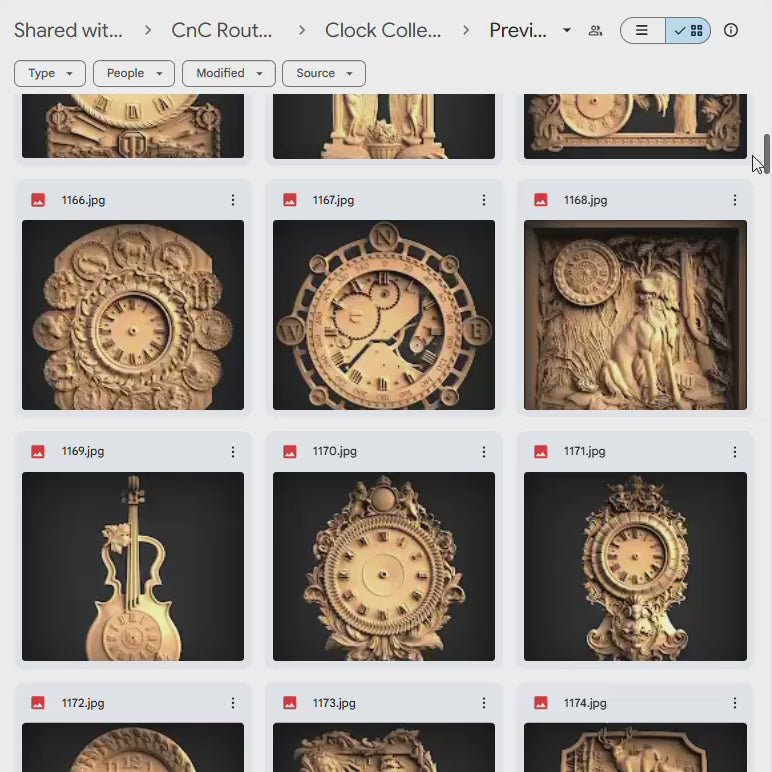Image resolution: width=772 pixels, height=772 pixels.
Task: Open the view details info icon
Action: click(731, 31)
